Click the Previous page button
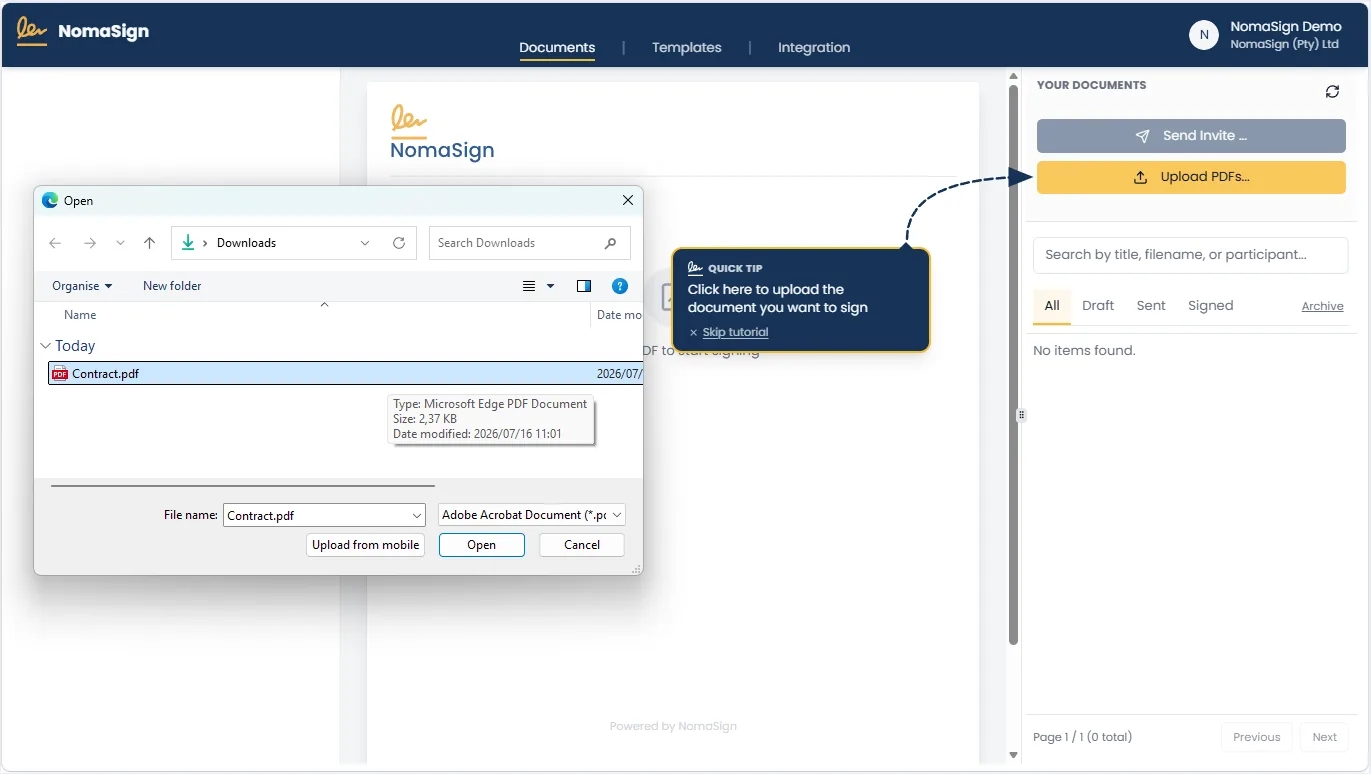 point(1257,737)
